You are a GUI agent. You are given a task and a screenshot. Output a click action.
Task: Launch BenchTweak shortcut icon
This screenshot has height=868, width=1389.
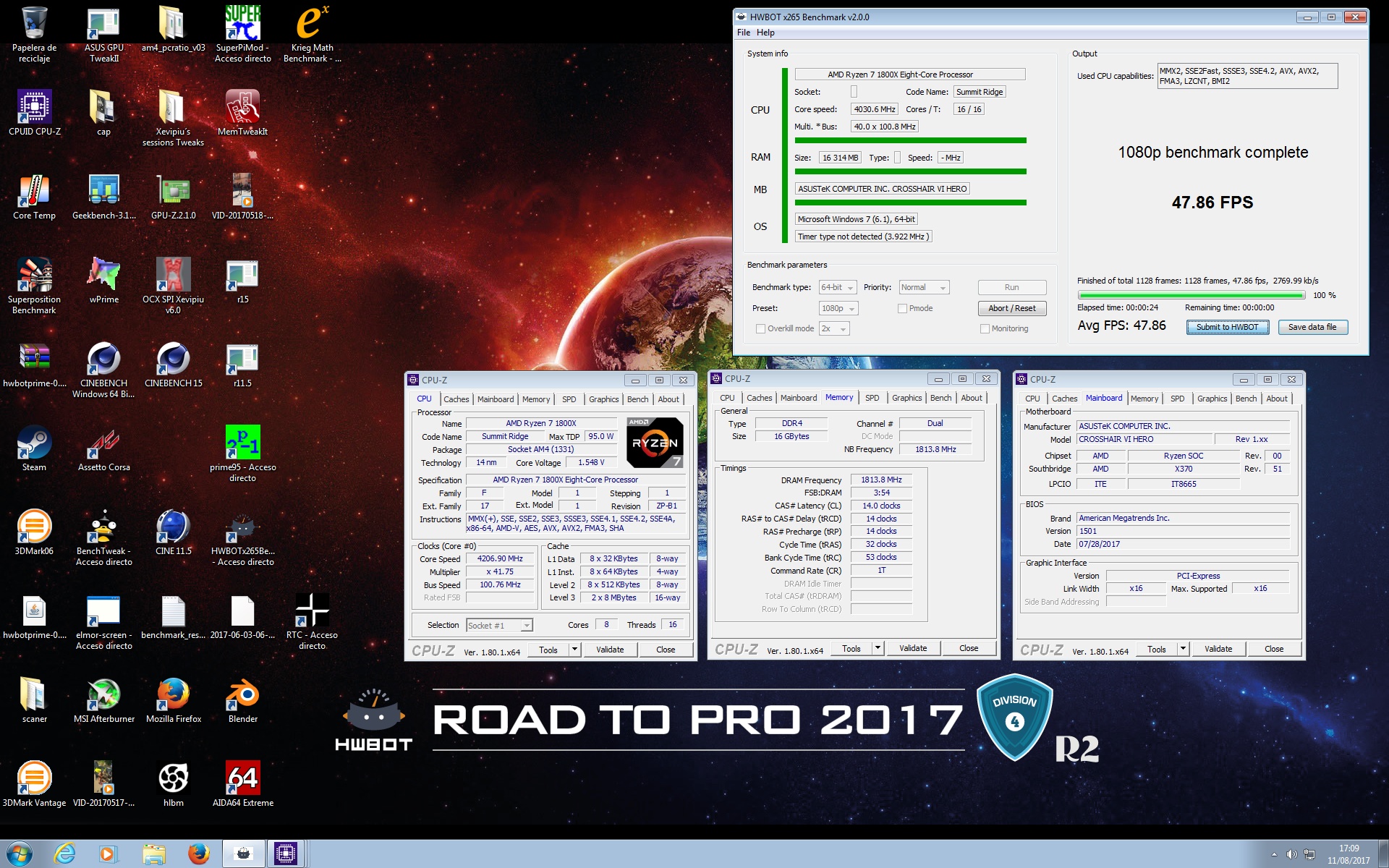[103, 537]
